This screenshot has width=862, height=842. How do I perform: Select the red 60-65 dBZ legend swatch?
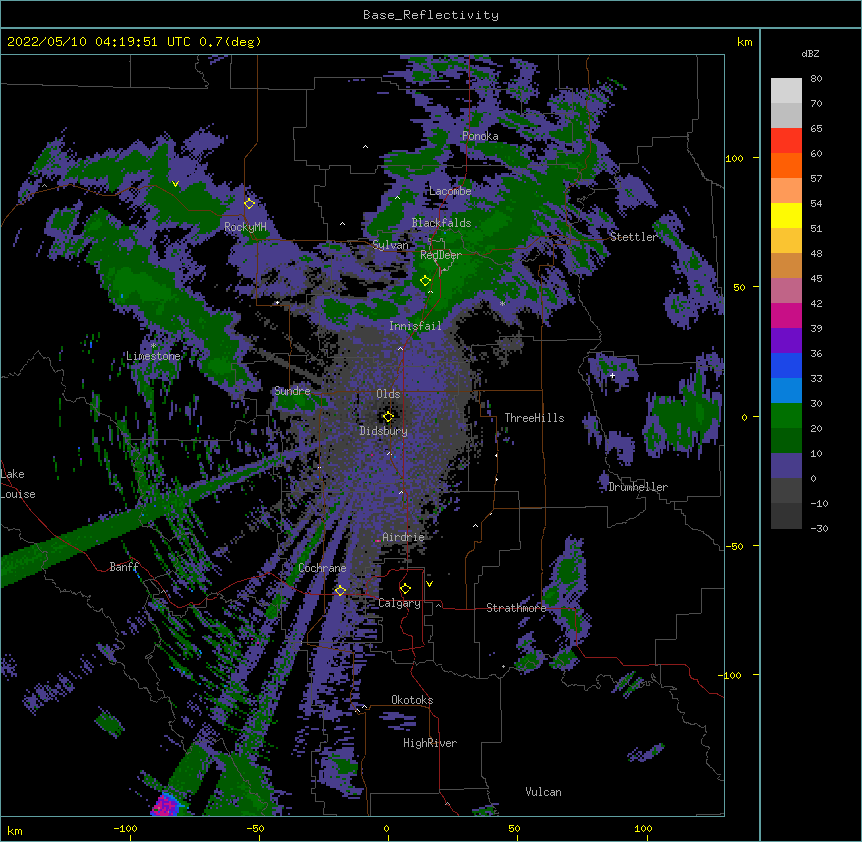coord(786,141)
